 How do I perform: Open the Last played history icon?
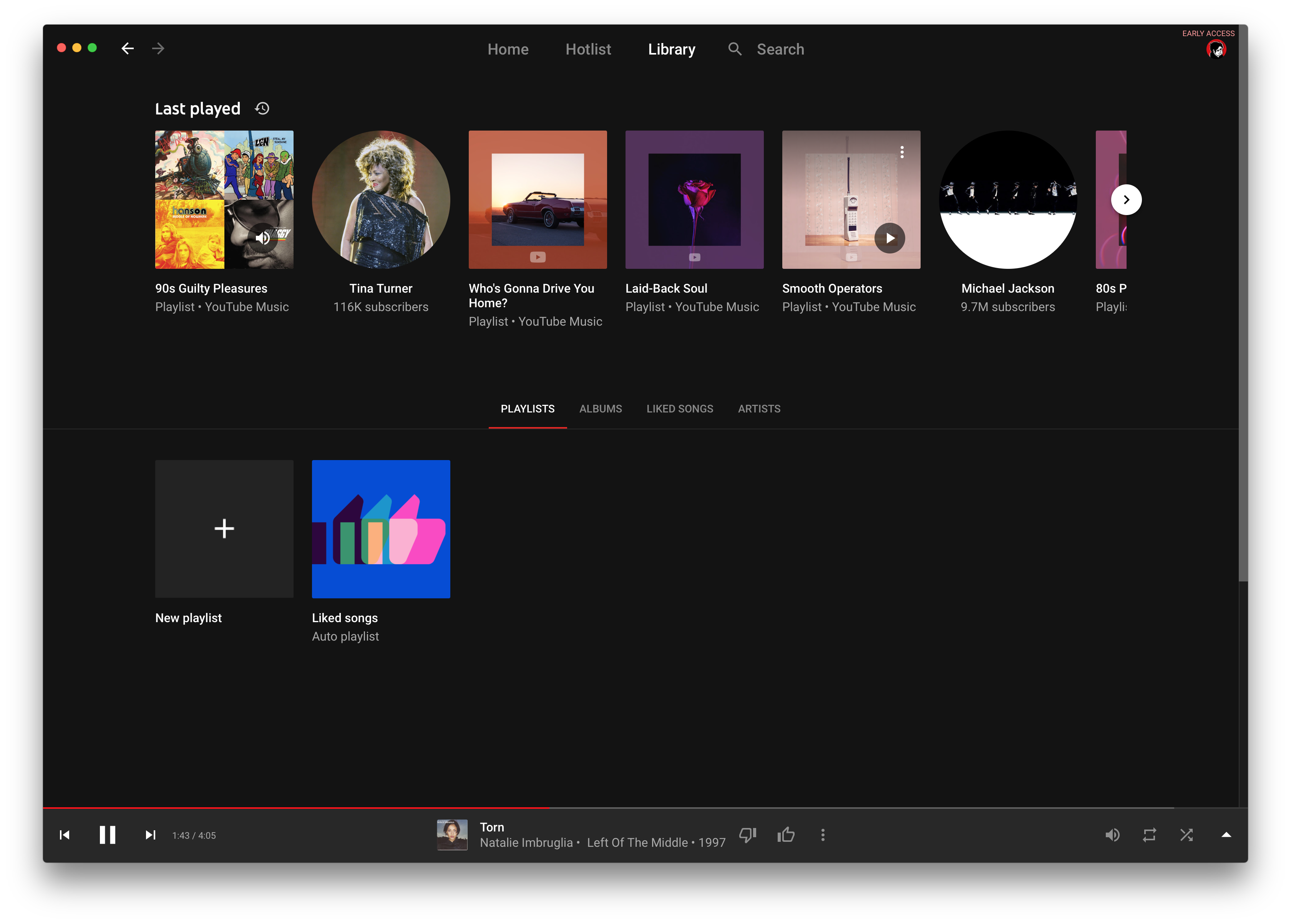click(262, 109)
